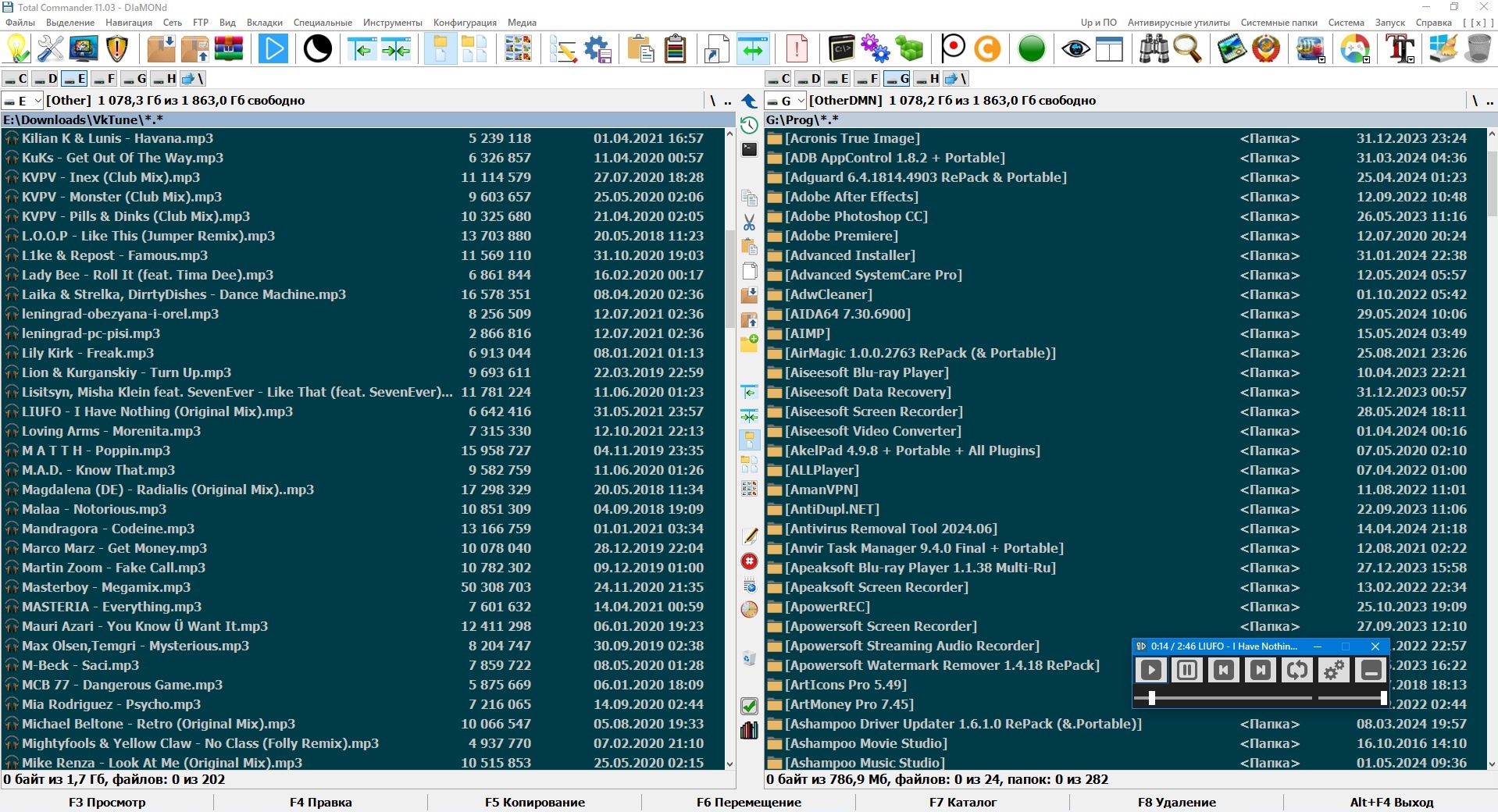Click the clipboard paste icon in the toolbar
This screenshot has height=812, width=1498.
(x=641, y=48)
